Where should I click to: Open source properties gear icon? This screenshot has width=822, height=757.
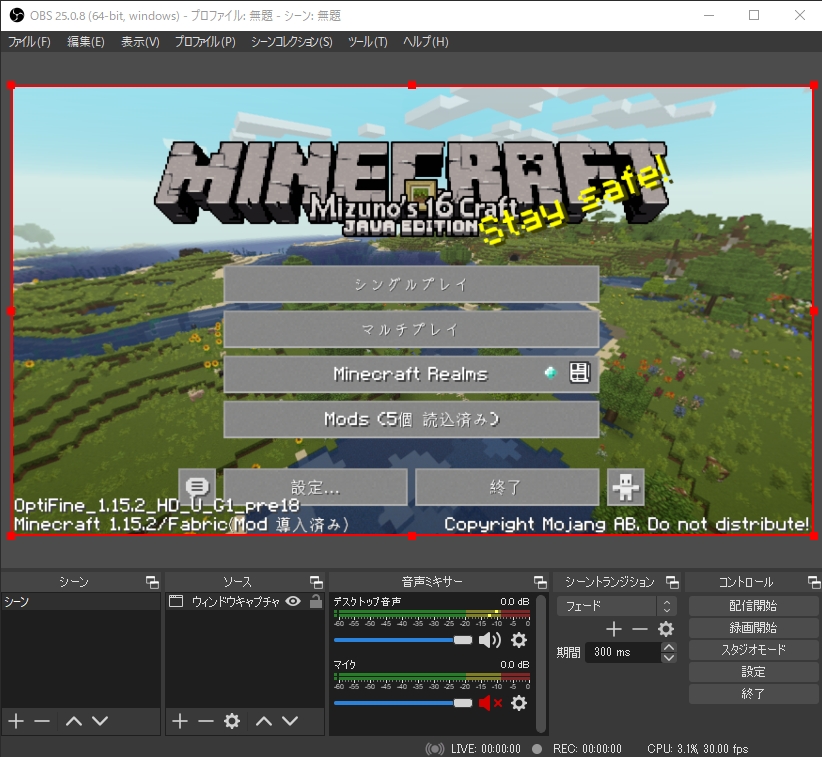(x=232, y=721)
